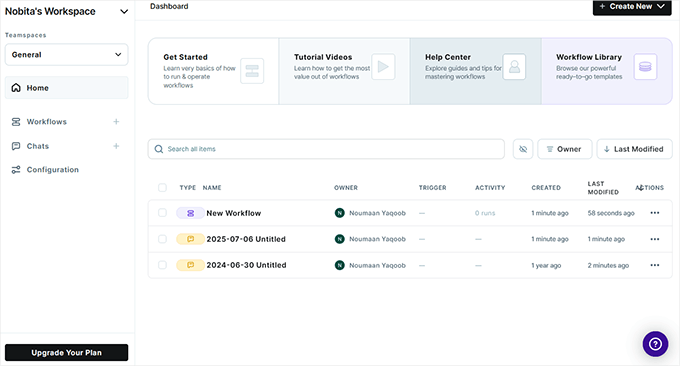
Task: Go to Home in the sidebar
Action: click(x=66, y=88)
